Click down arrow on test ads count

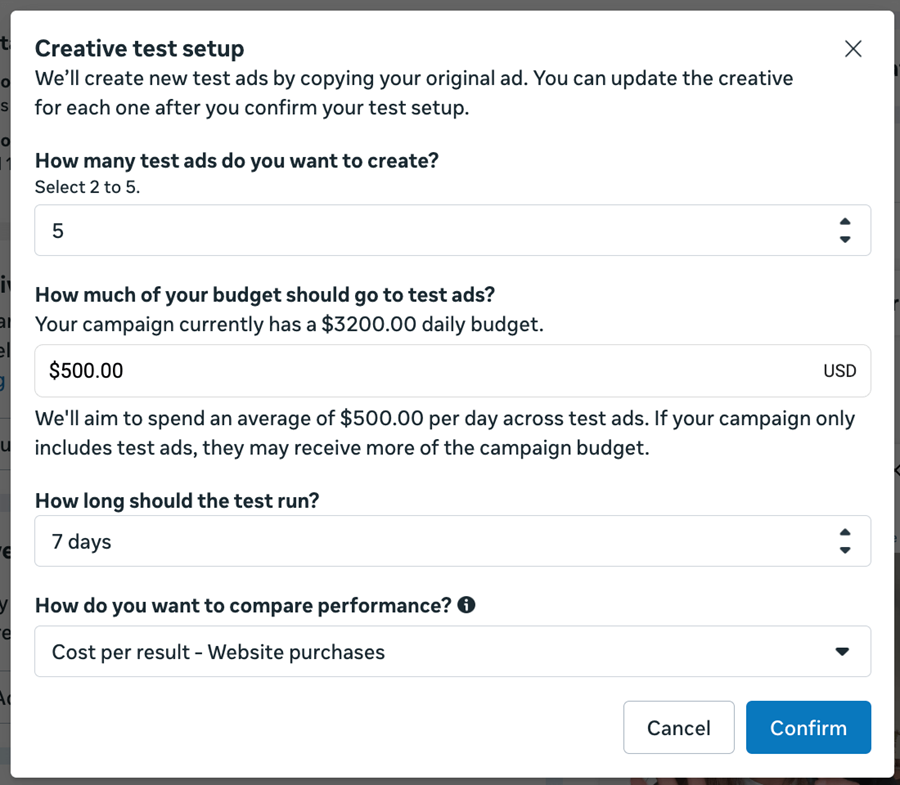(x=845, y=240)
